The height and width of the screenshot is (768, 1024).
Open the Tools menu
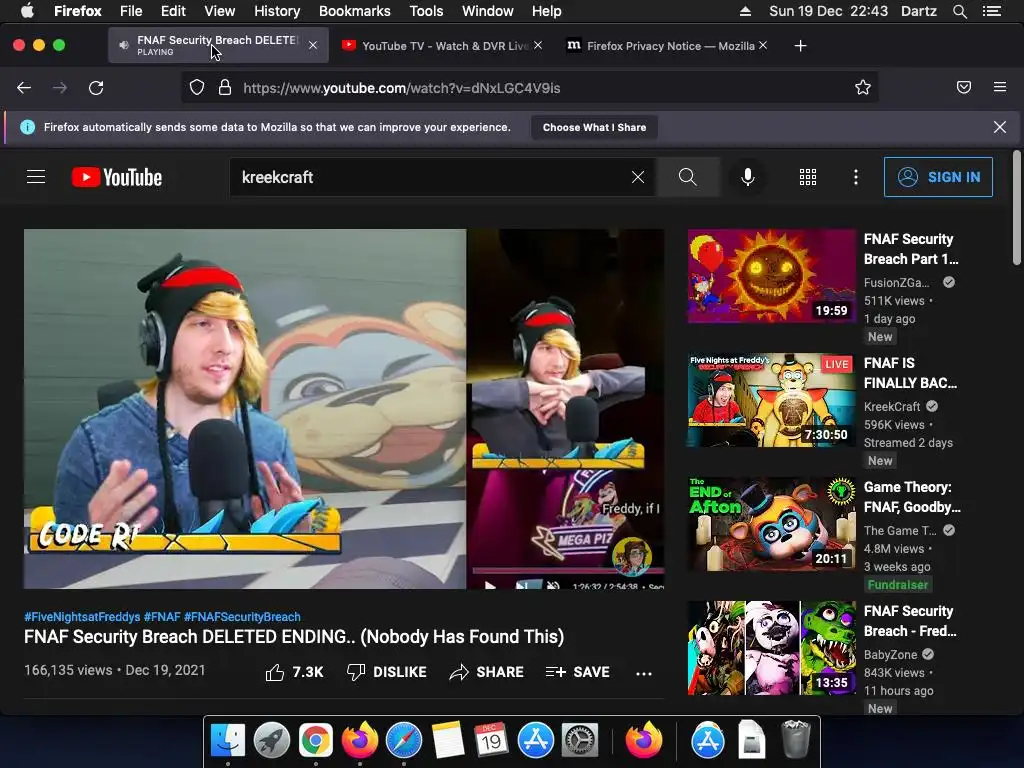click(x=426, y=11)
